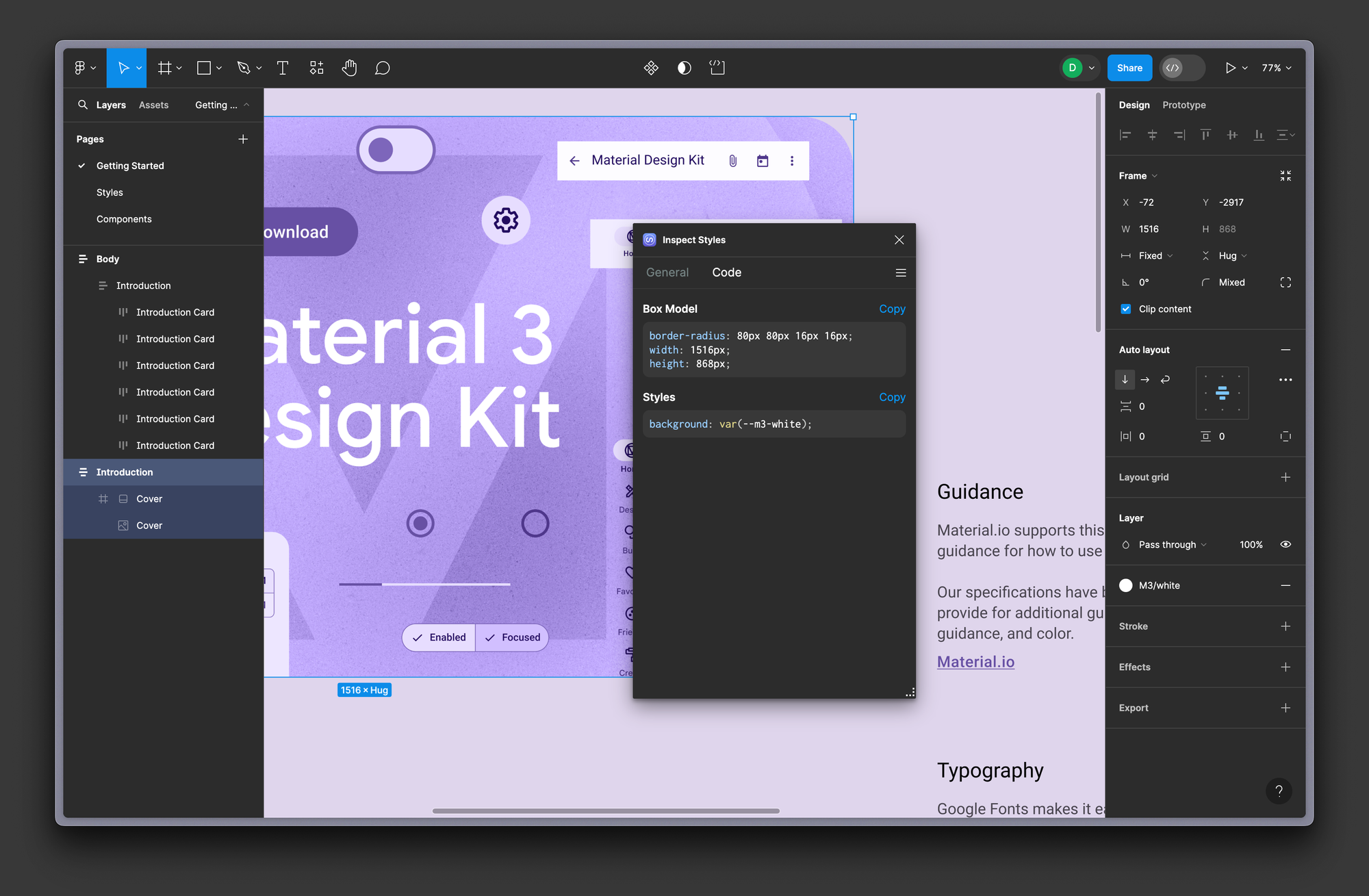The image size is (1369, 896).
Task: Click the M3/white color swatch
Action: [x=1126, y=585]
